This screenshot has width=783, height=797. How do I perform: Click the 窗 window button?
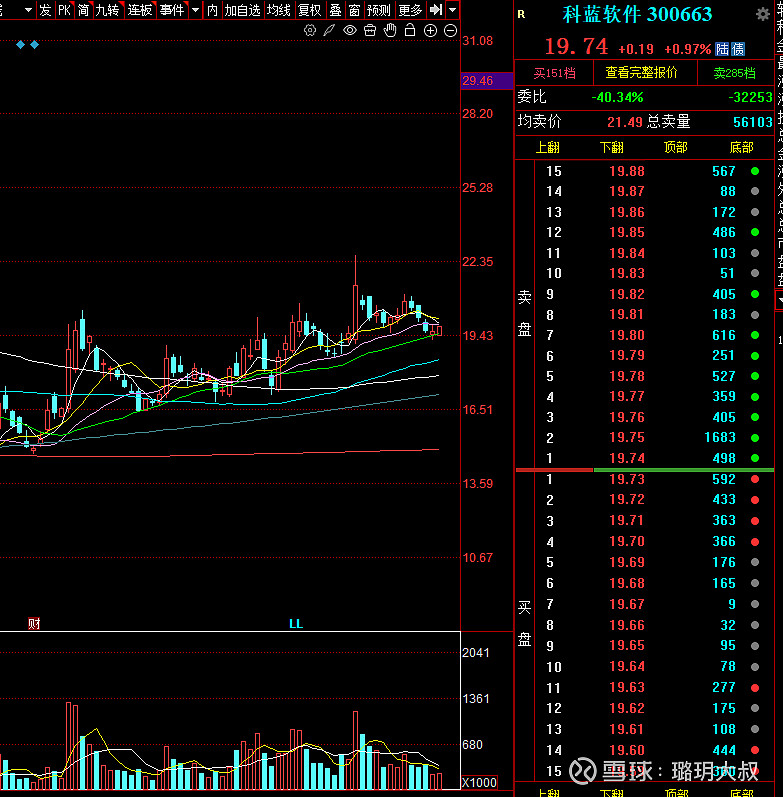coord(354,10)
